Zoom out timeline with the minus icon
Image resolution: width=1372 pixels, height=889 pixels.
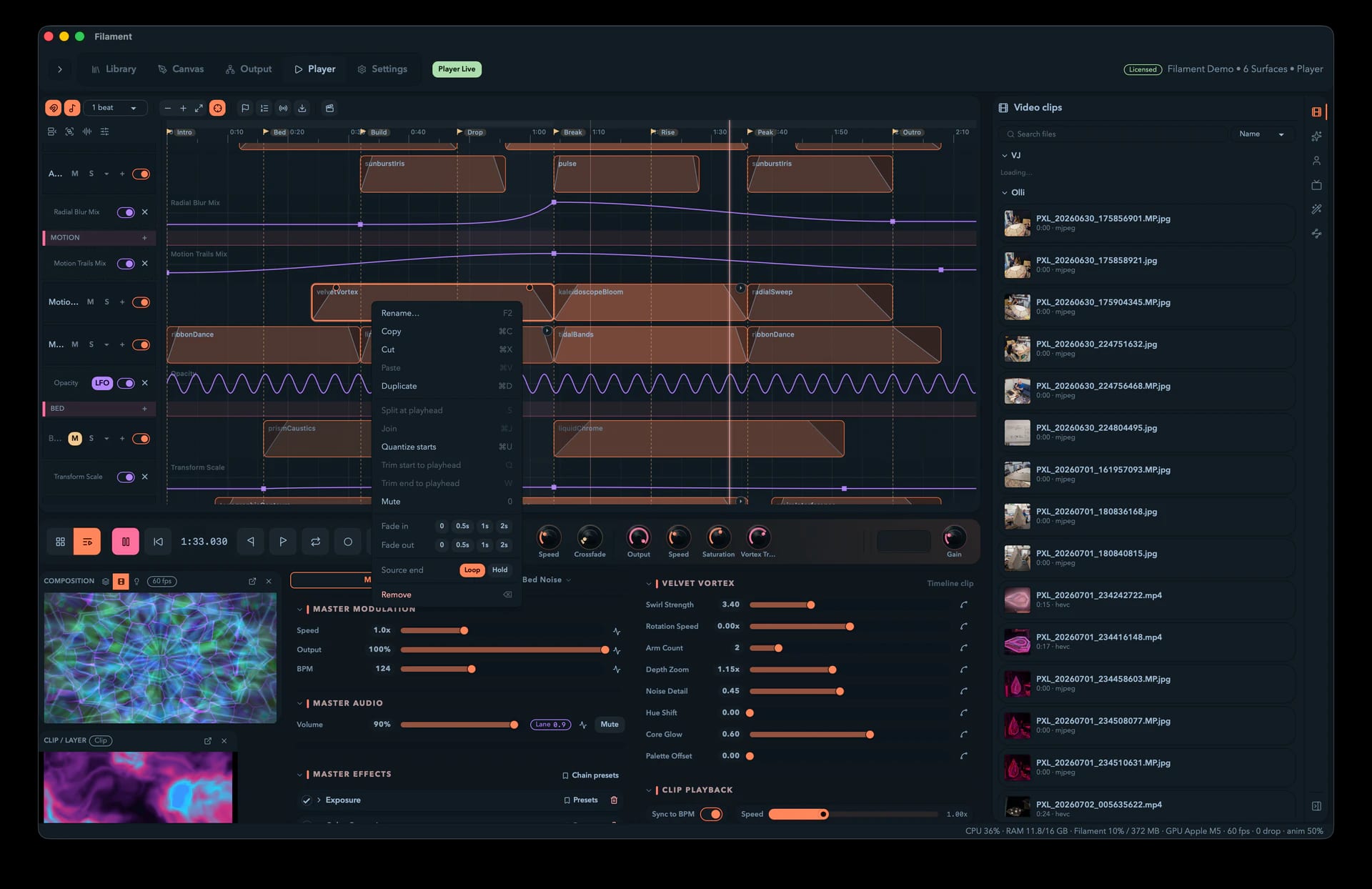[167, 109]
